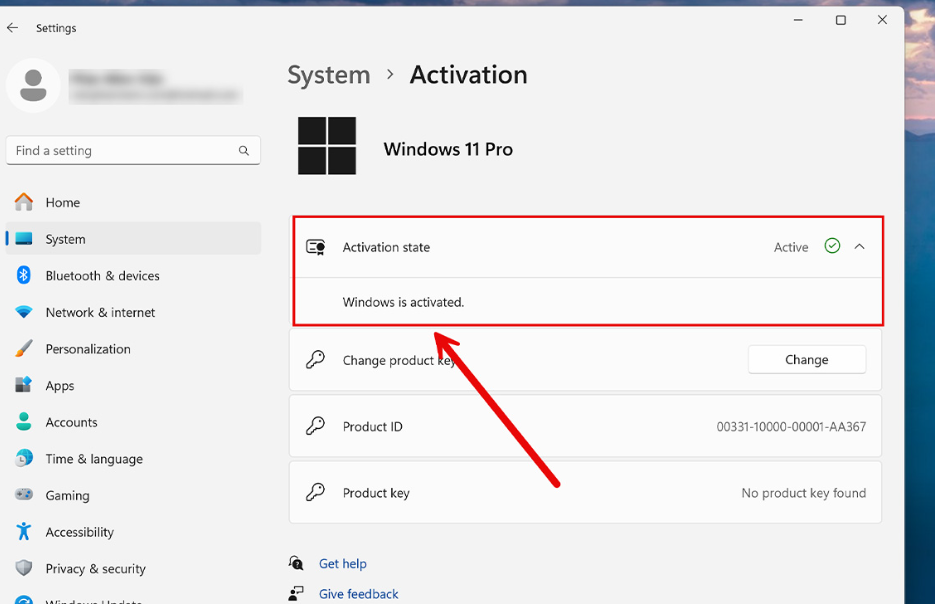Go to Time & language settings

94,459
